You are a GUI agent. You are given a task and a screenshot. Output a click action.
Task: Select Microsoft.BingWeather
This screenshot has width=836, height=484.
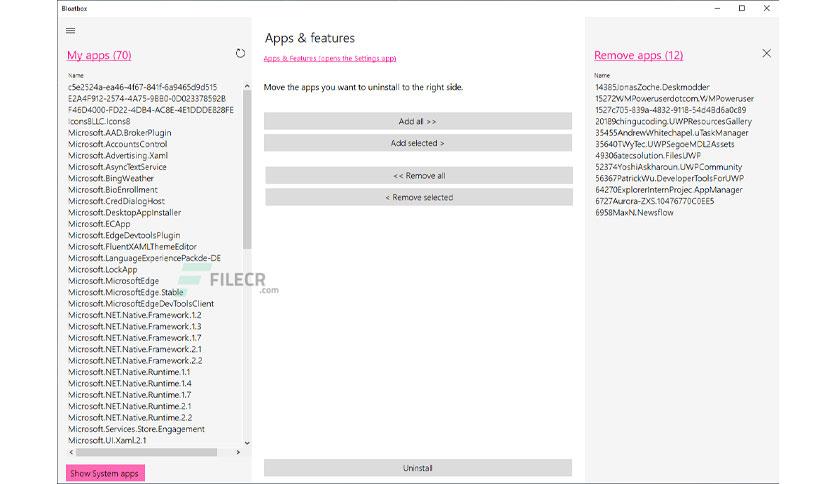click(111, 179)
